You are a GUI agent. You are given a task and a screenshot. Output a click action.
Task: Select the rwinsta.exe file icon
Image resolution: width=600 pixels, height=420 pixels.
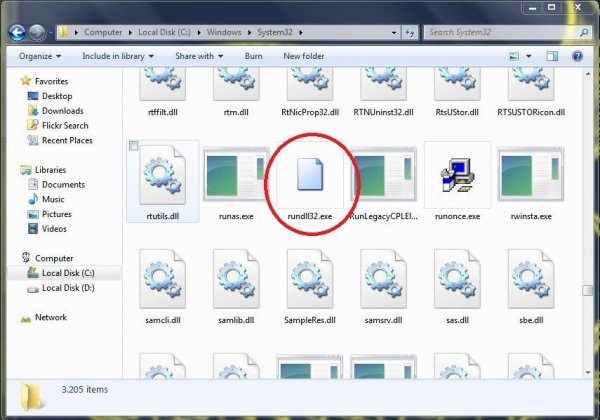click(x=531, y=174)
